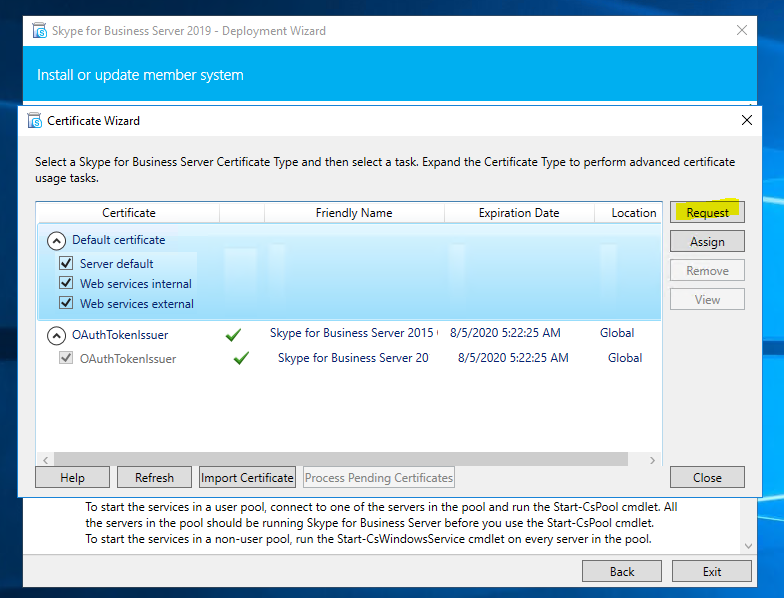Click the Deployment Wizard title bar icon
The width and height of the screenshot is (784, 598).
coord(39,31)
